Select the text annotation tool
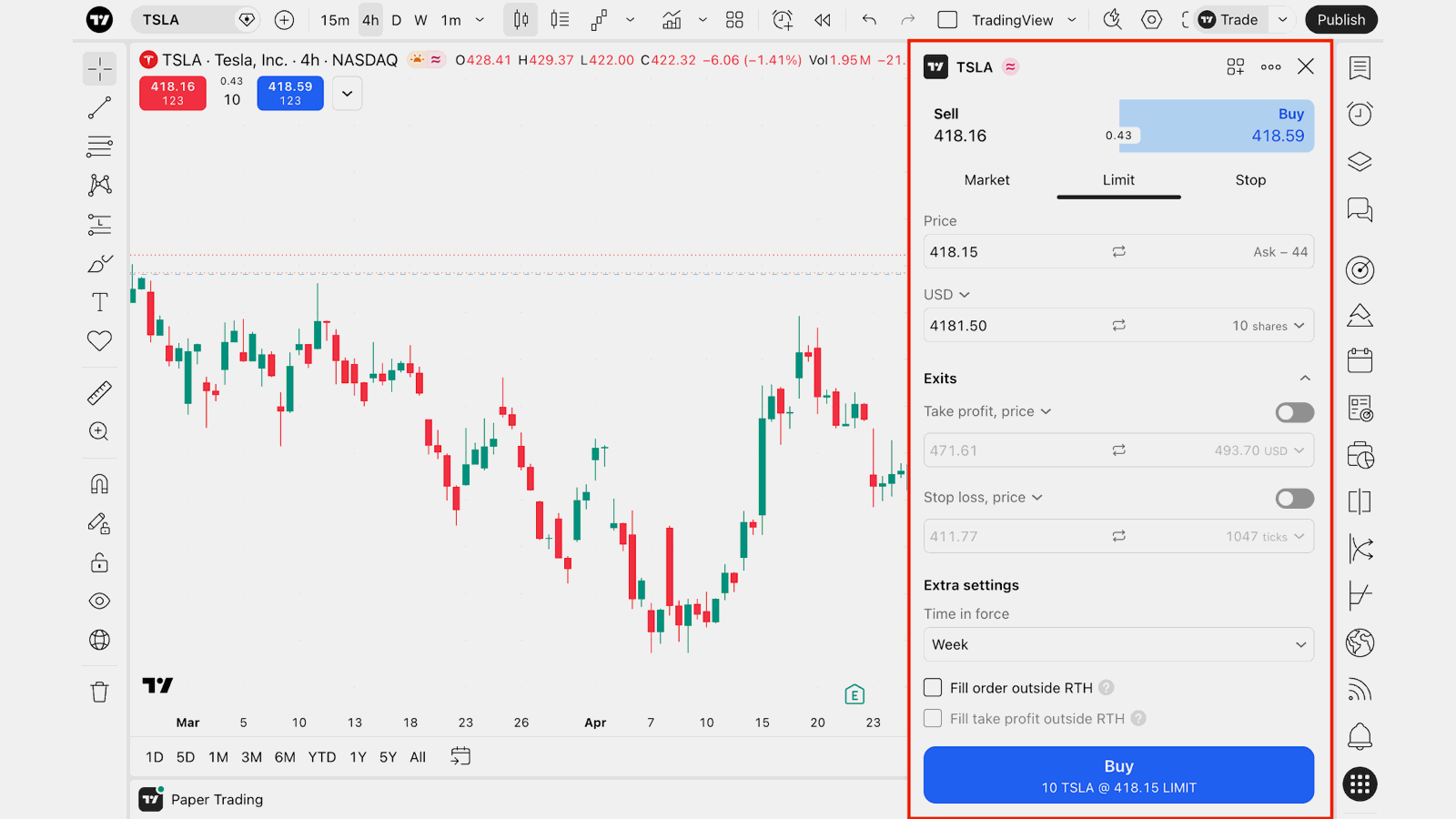The height and width of the screenshot is (819, 1456). click(100, 302)
